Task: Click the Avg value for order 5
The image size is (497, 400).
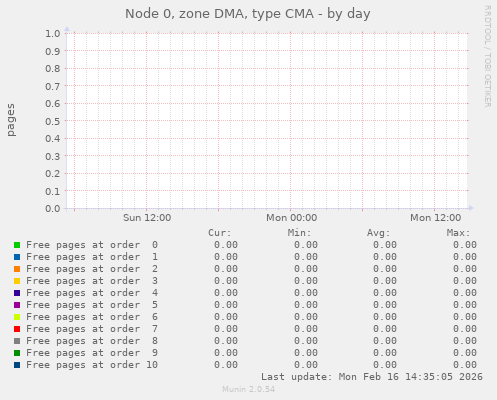Action: 385,305
